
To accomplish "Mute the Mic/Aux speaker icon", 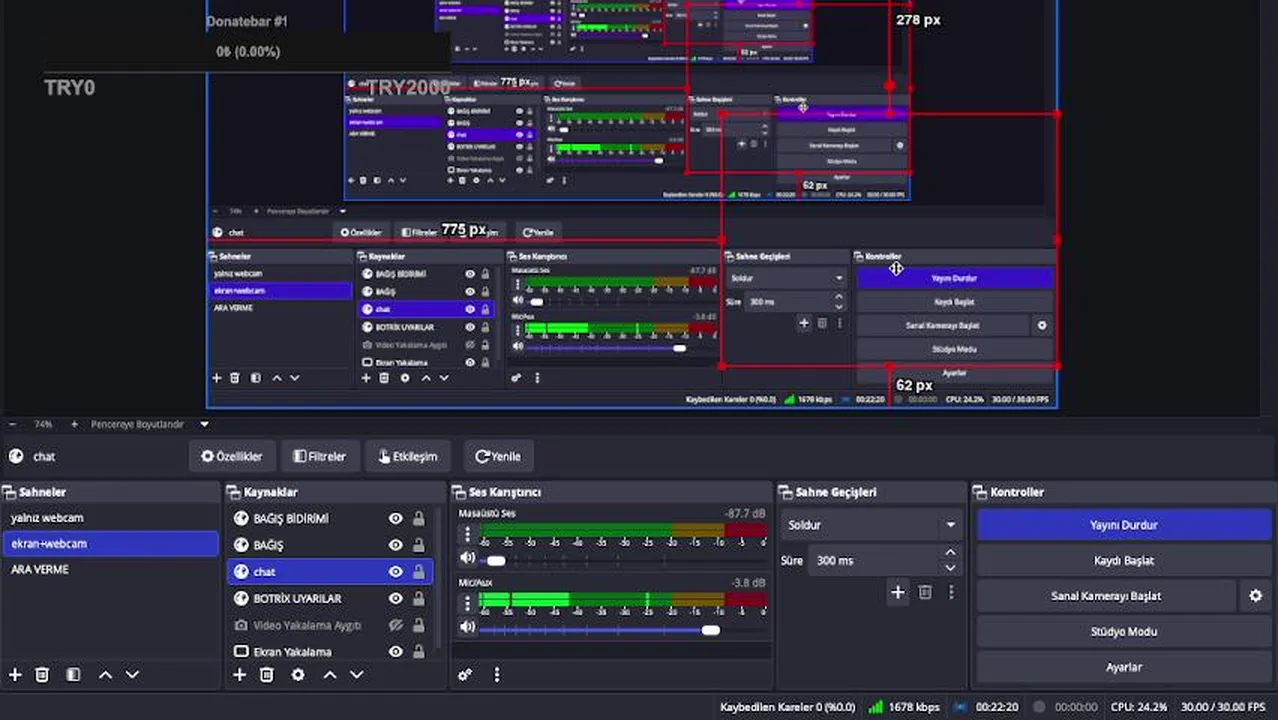I will point(468,628).
